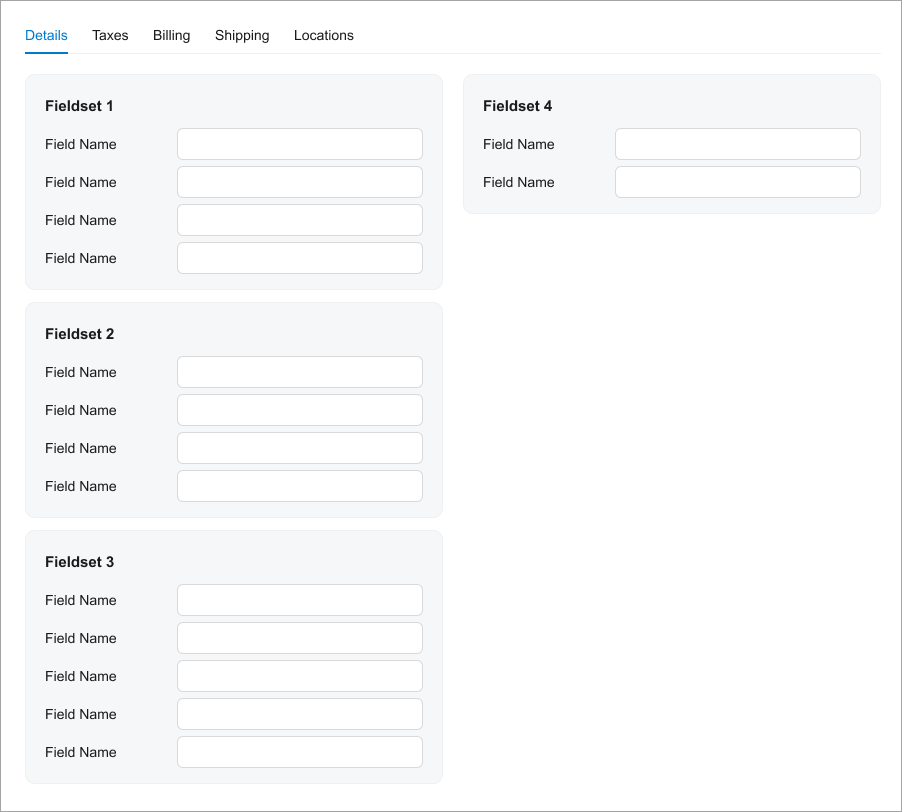Focus the first text box in Fieldset 2
Screen dimensions: 902x812
coord(299,372)
